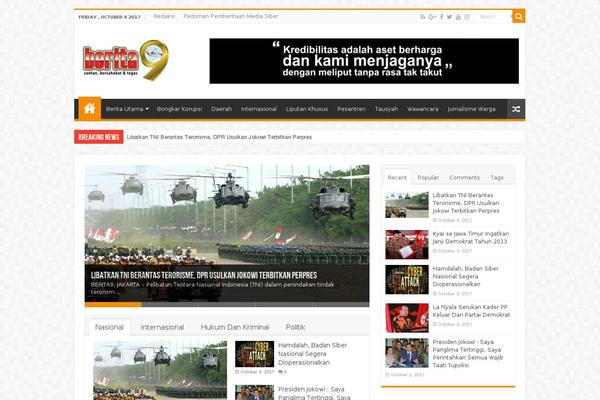Switch to the Comments tab
This screenshot has width=600, height=400.
click(464, 178)
